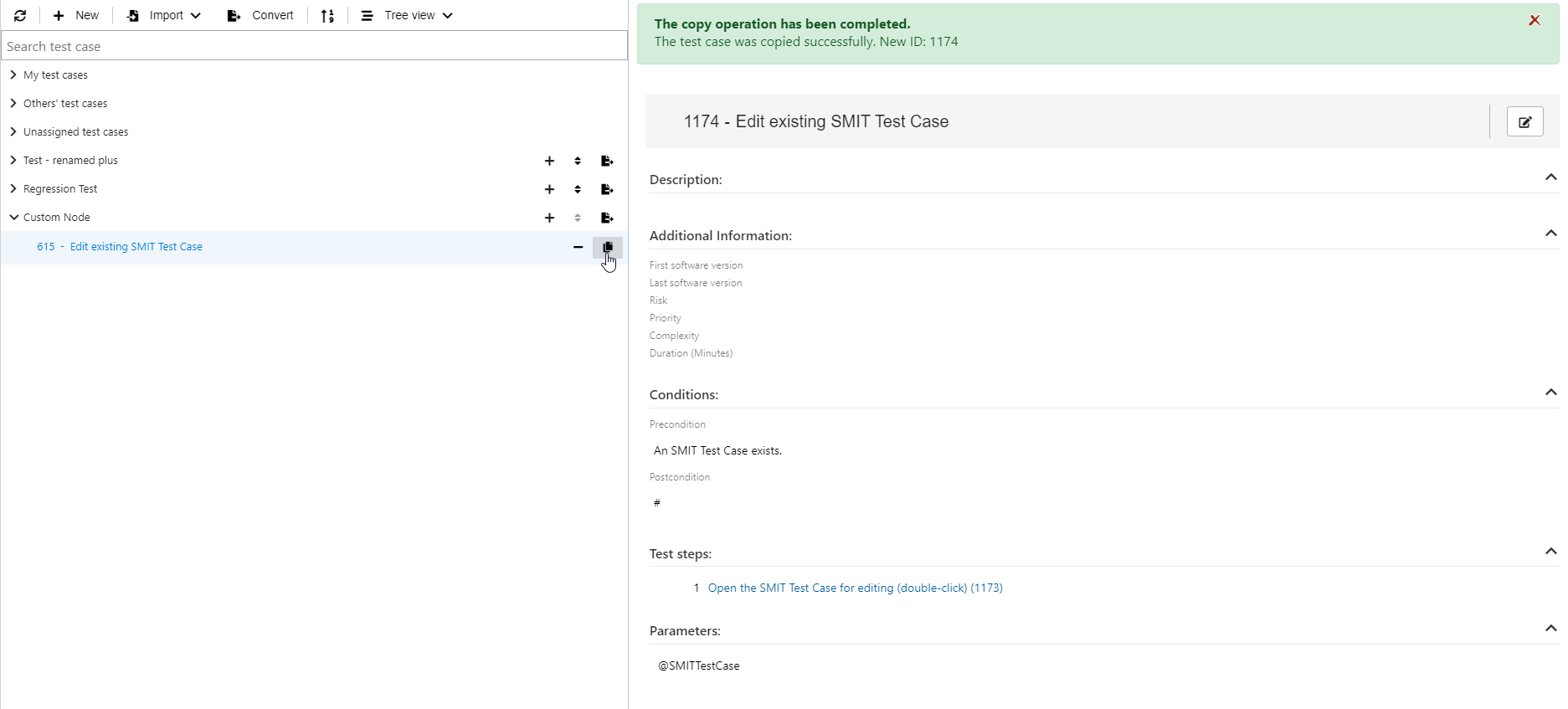The height and width of the screenshot is (709, 1568).
Task: Collapse the Custom Node tree folder
Action: 13,218
